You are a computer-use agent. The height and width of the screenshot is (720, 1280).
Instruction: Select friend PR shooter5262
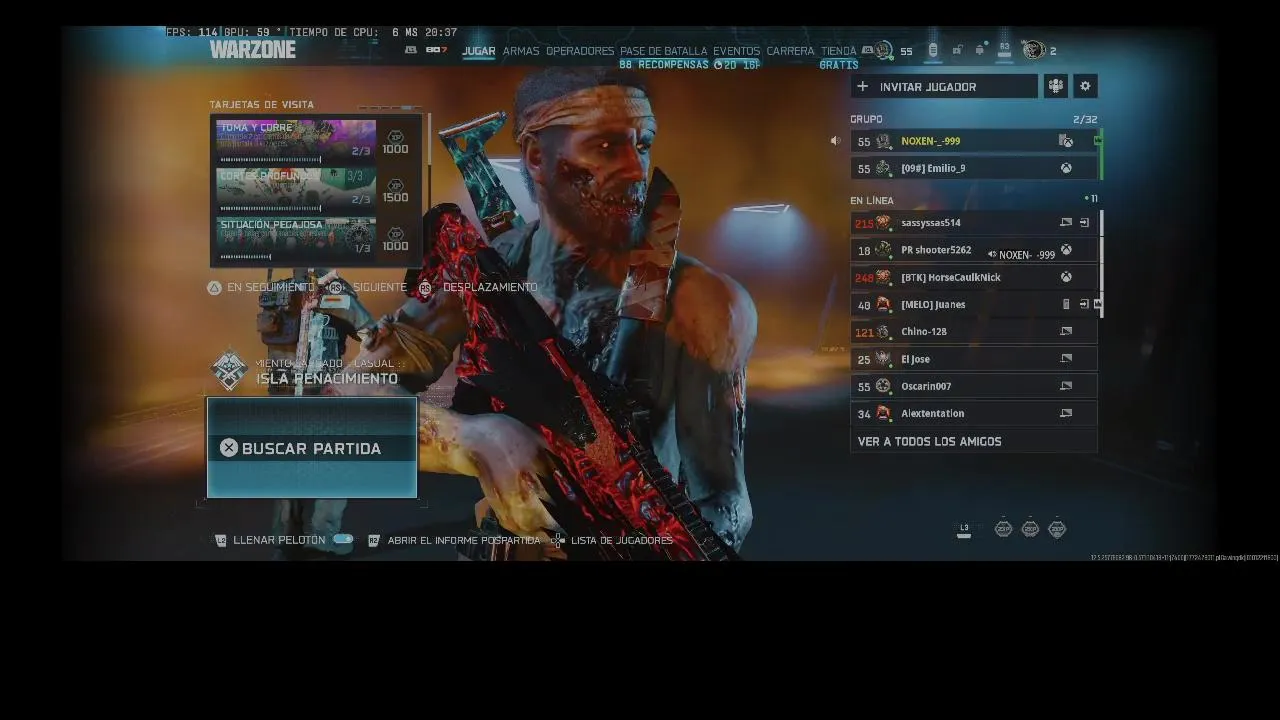(974, 250)
